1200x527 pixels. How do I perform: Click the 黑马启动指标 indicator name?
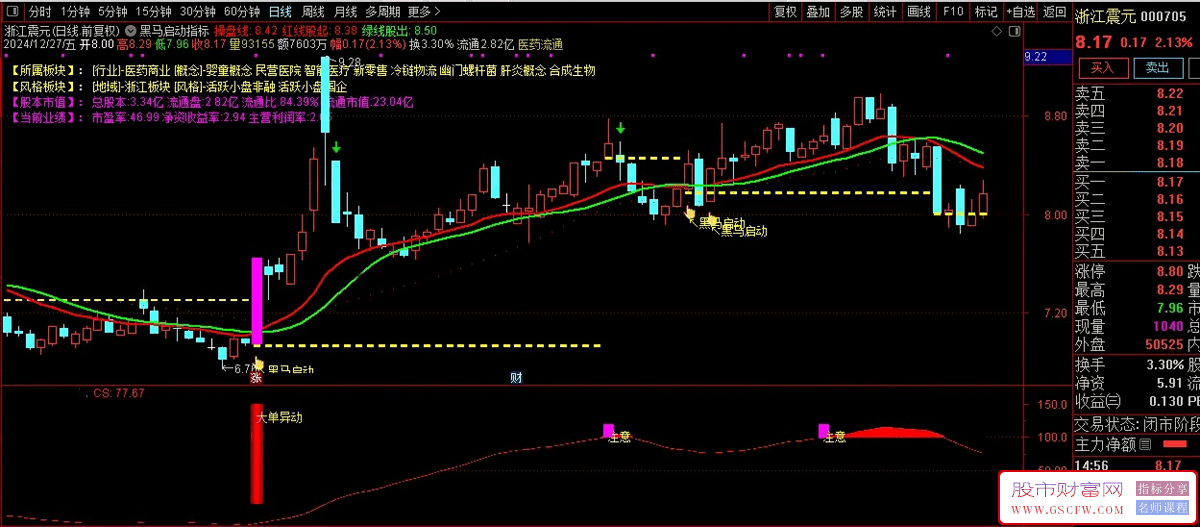tap(175, 31)
